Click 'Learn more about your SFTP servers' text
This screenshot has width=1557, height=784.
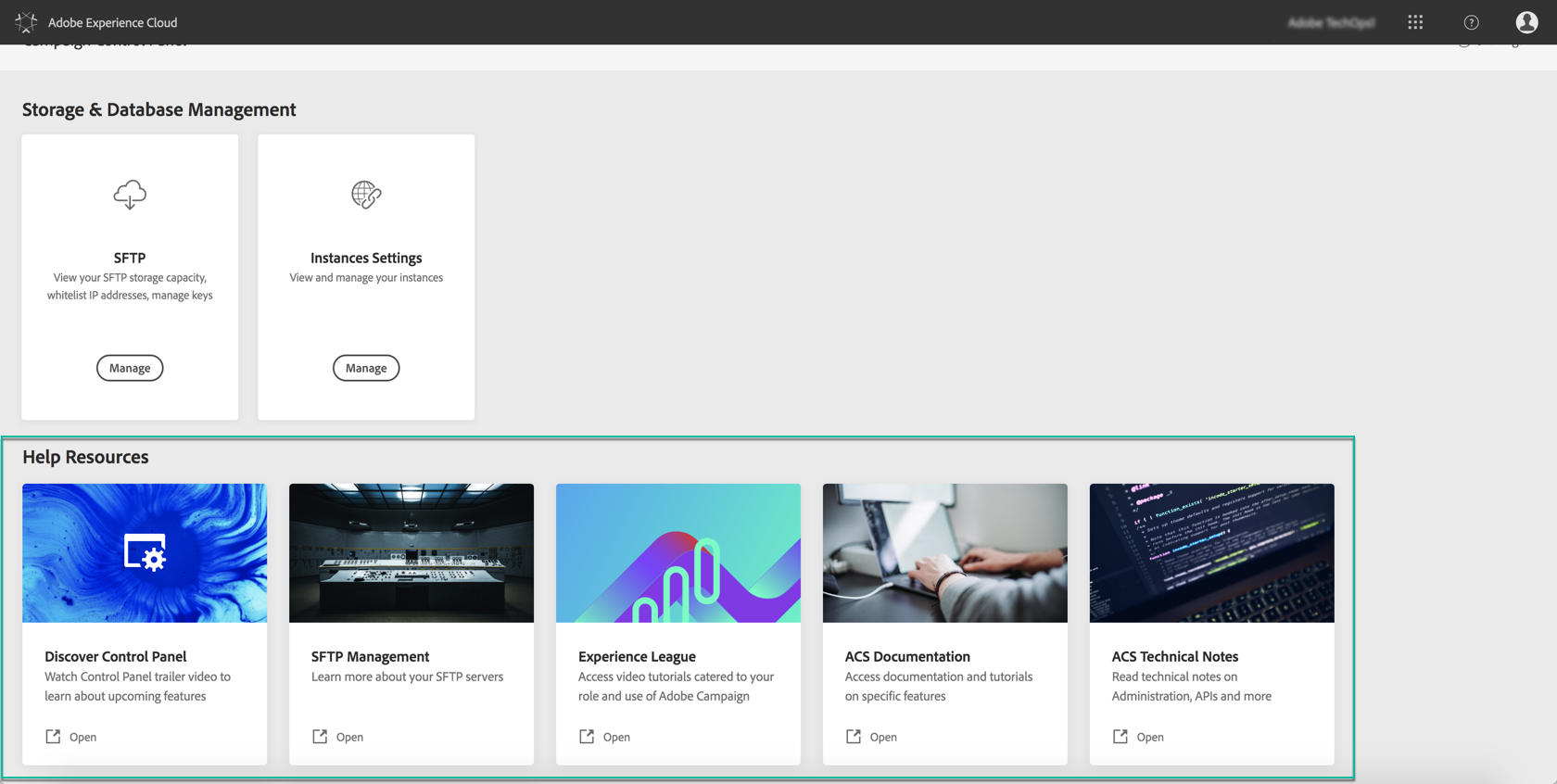[408, 677]
